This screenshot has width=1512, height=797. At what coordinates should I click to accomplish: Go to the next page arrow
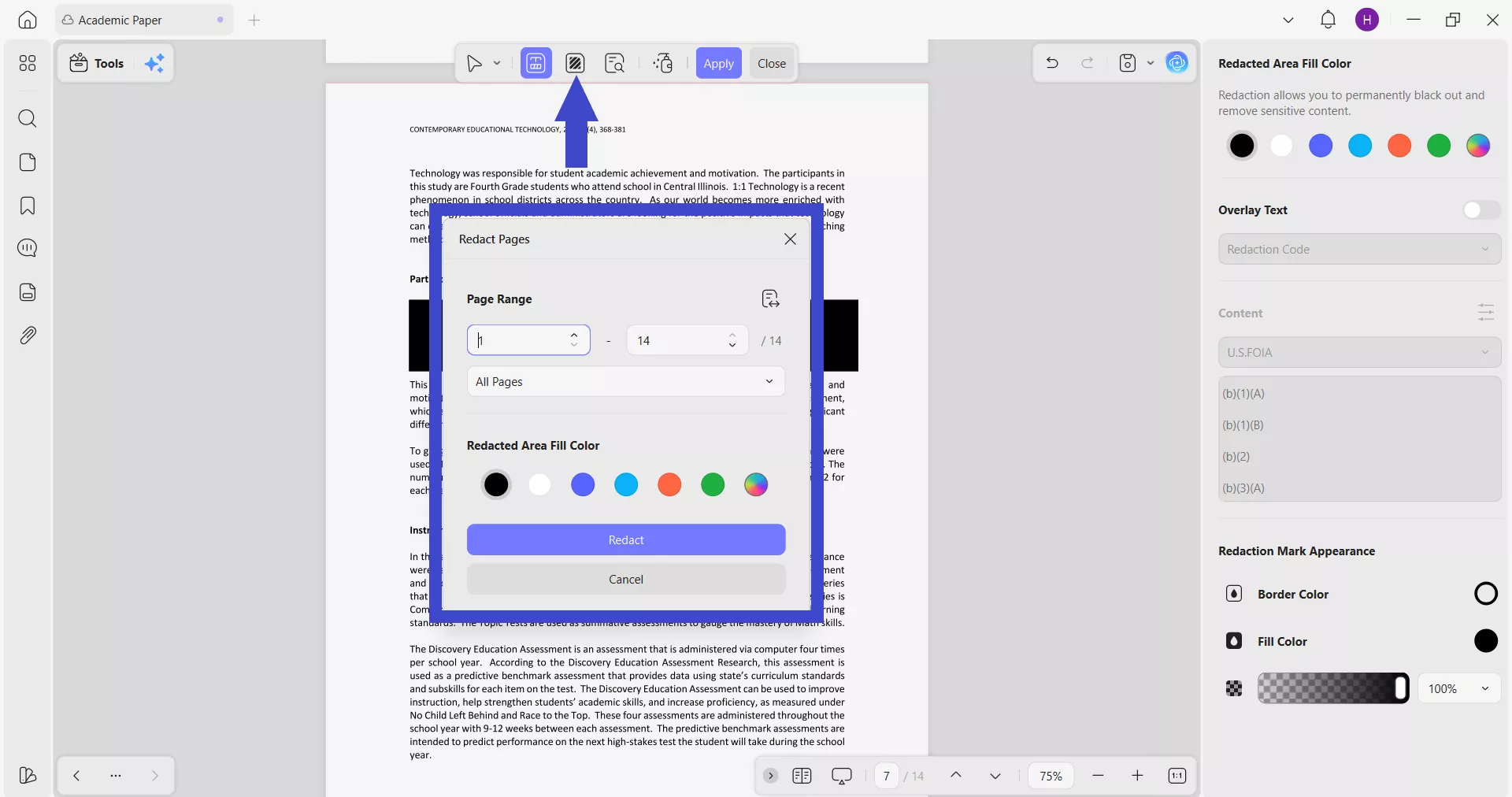pos(995,776)
